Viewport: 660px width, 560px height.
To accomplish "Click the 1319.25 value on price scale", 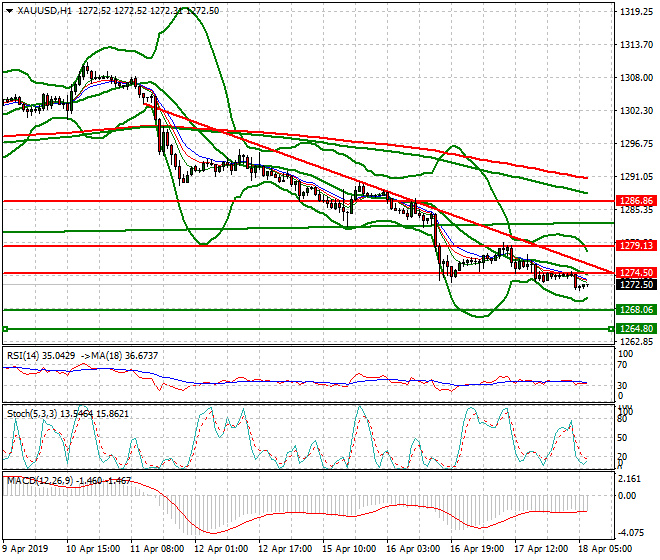I will point(635,13).
